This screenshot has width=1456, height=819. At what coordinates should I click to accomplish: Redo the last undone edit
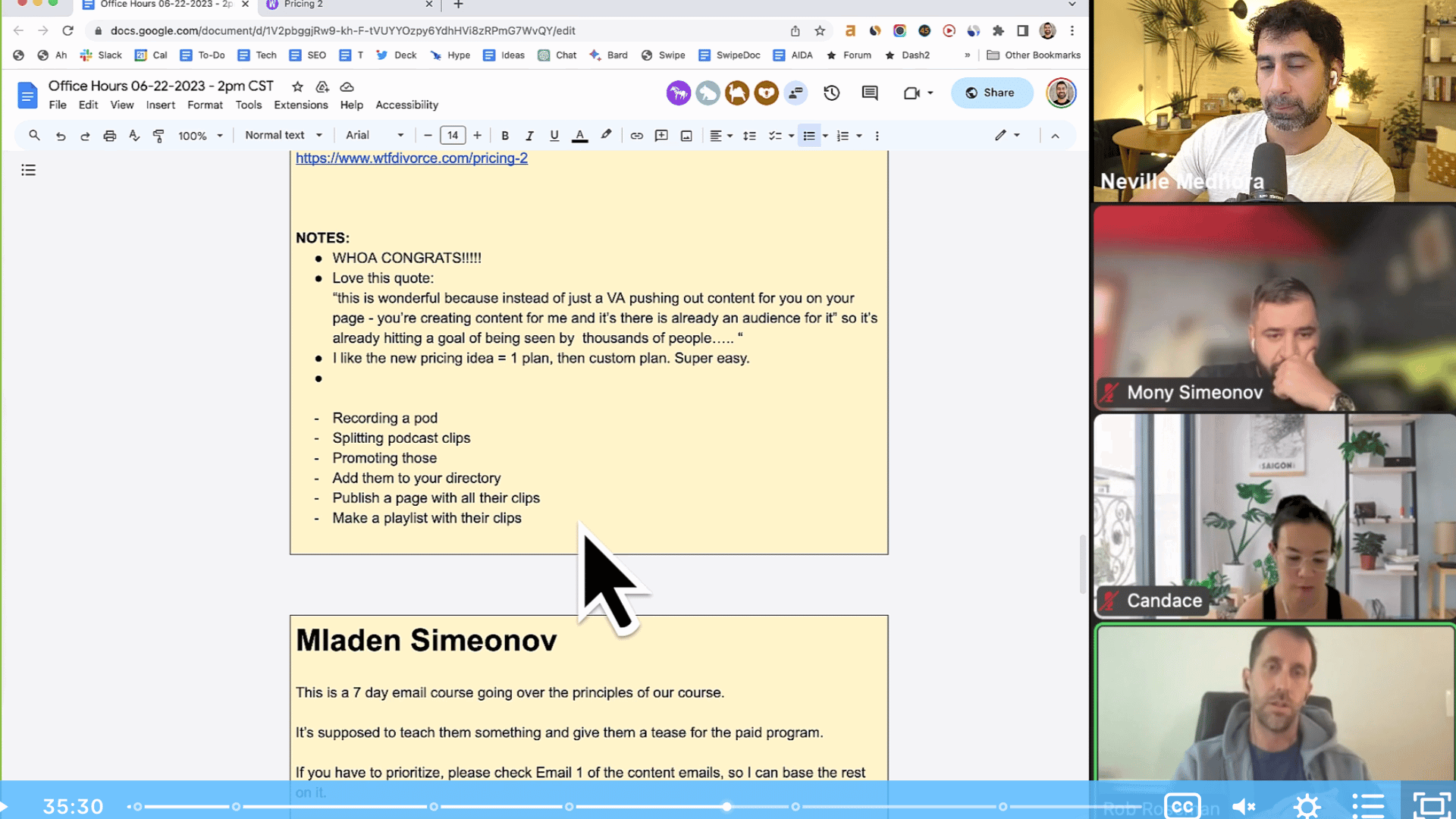pyautogui.click(x=85, y=136)
